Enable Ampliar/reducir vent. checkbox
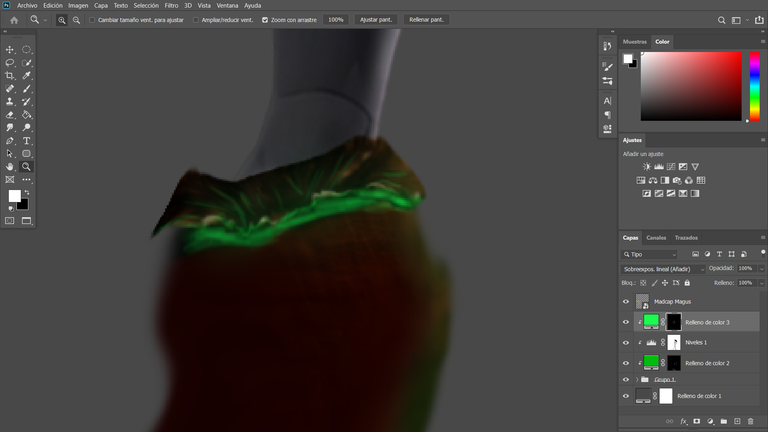The height and width of the screenshot is (432, 768). tap(196, 20)
